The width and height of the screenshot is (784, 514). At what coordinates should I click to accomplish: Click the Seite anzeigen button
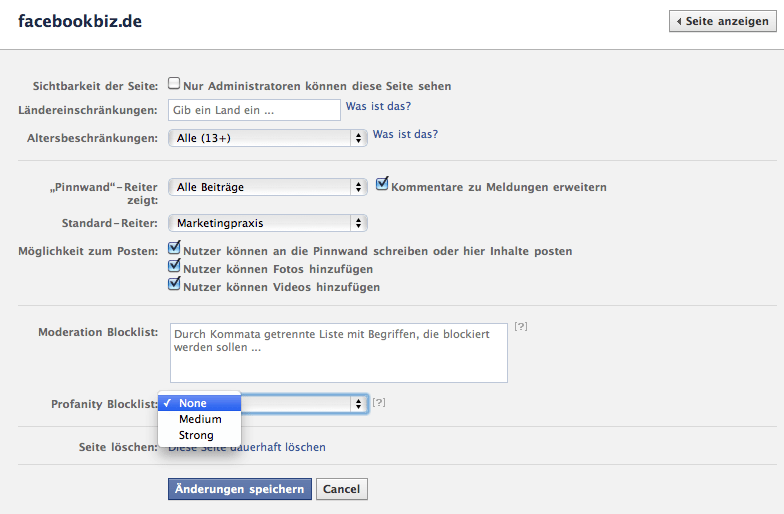[722, 21]
